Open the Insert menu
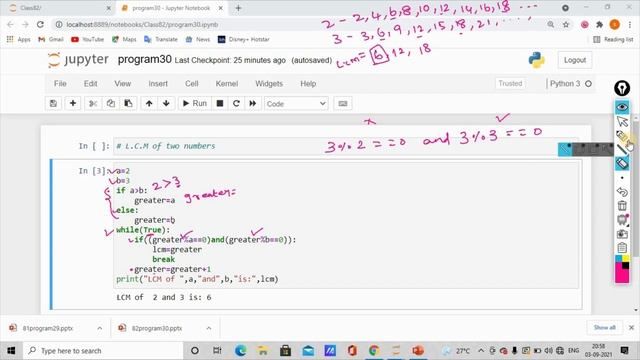This screenshot has width=640, height=360. 158,84
